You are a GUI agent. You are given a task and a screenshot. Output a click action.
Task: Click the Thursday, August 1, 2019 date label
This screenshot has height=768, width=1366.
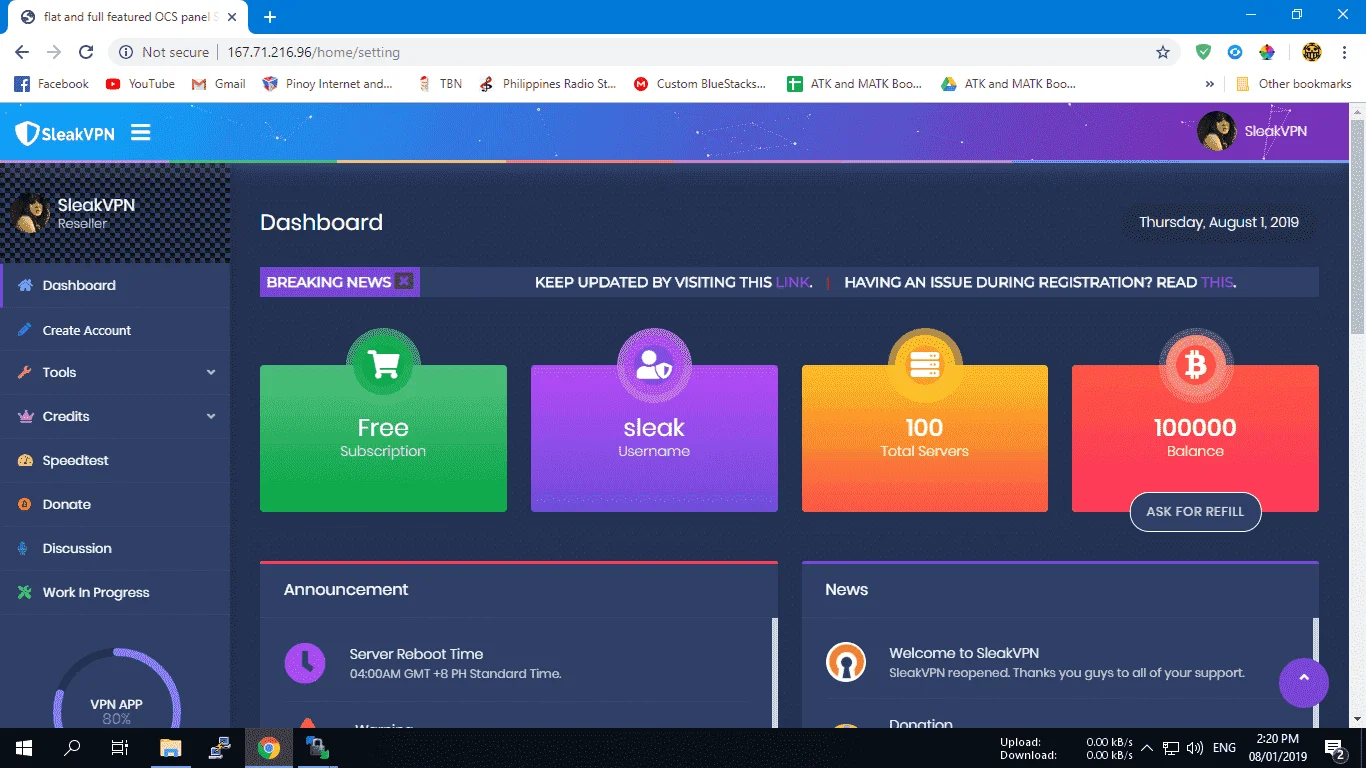(x=1218, y=222)
